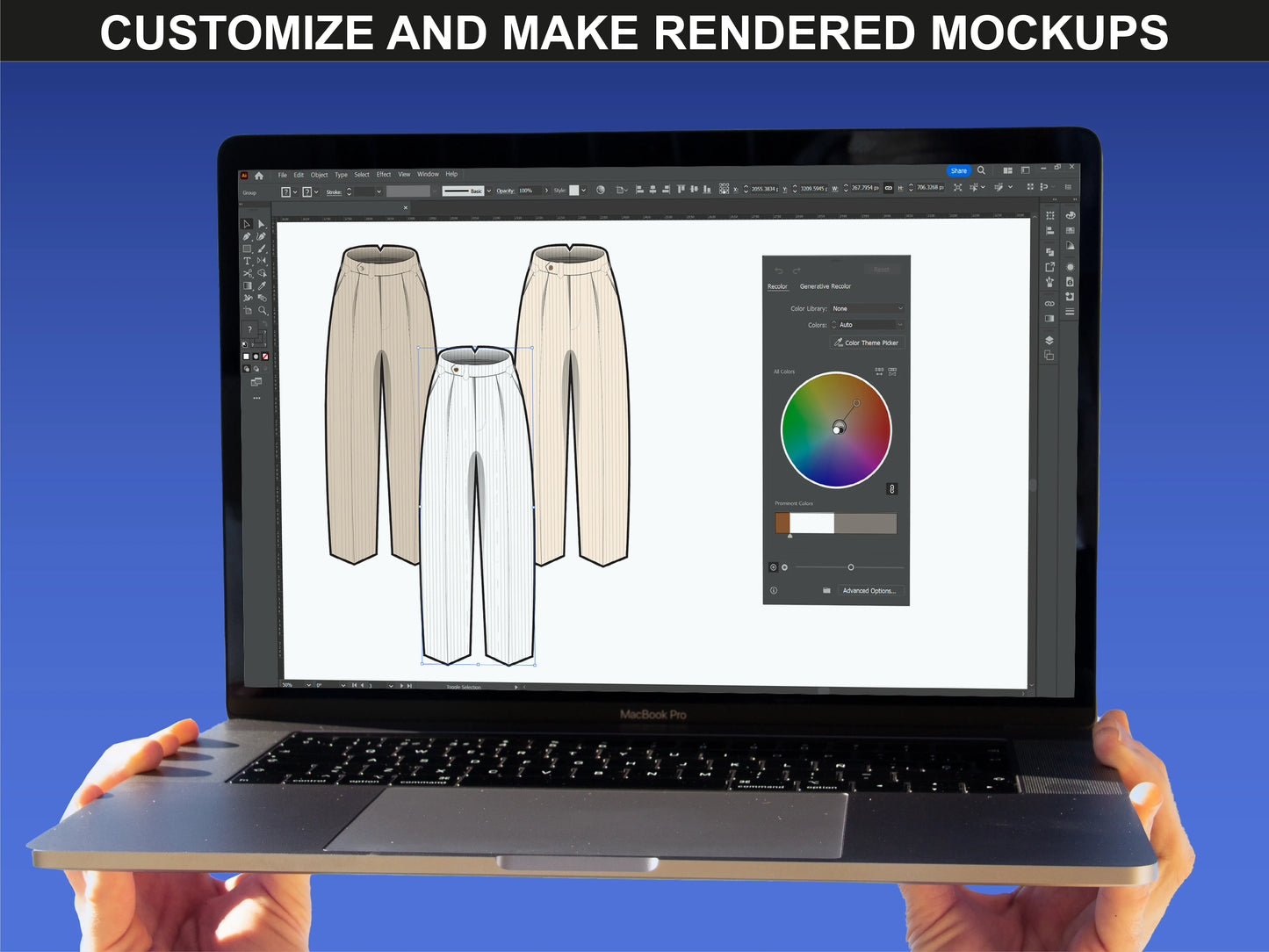Viewport: 1269px width, 952px height.
Task: Select the Scissors tool
Action: point(248,273)
